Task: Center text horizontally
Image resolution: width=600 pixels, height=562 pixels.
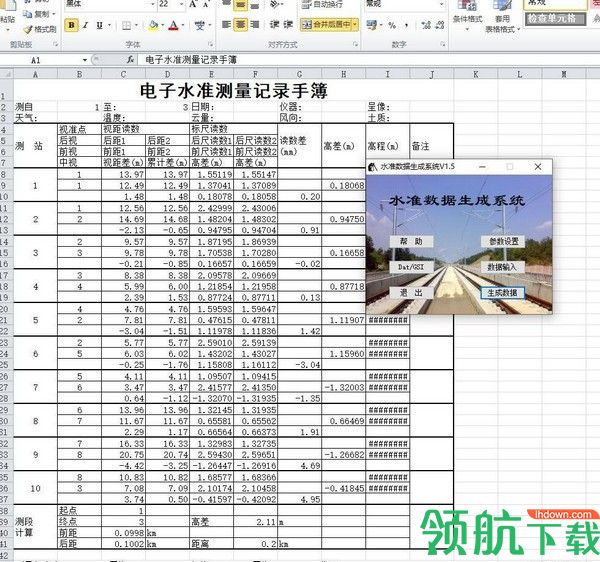Action: point(240,25)
